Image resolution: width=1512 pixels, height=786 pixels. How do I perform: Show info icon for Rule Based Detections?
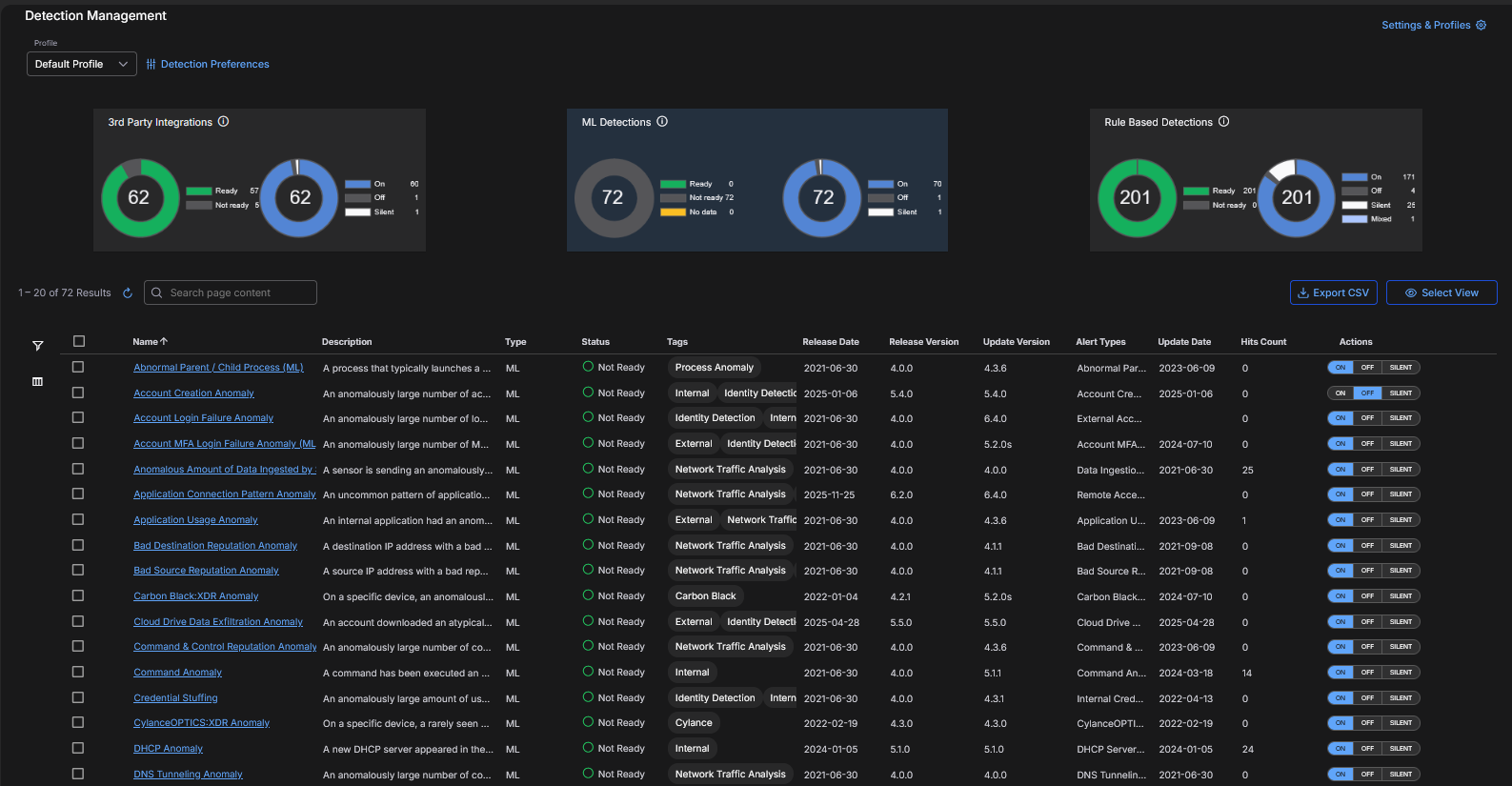point(1224,122)
